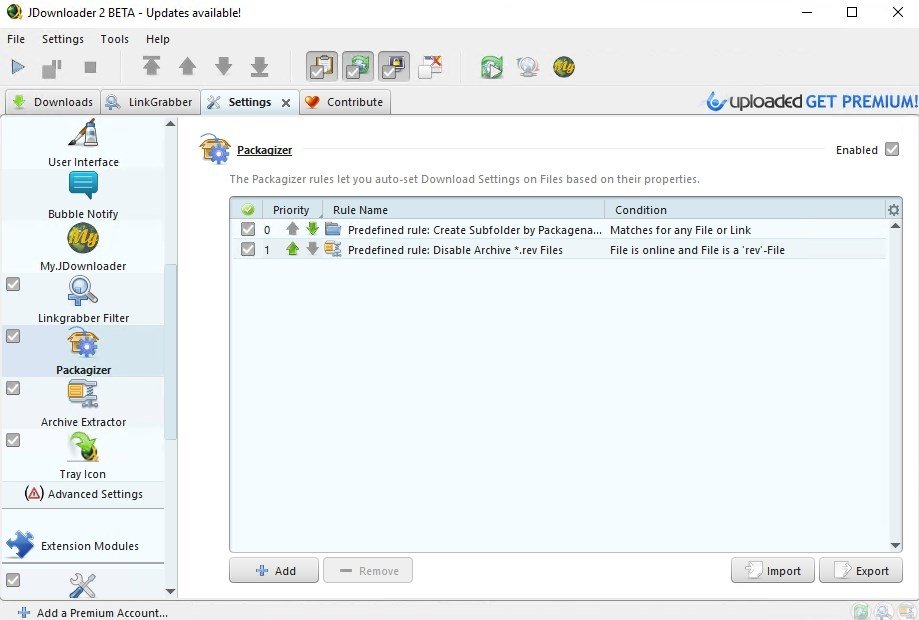This screenshot has height=620, width=919.
Task: Click rules table scrollbar down arrow
Action: pos(895,546)
